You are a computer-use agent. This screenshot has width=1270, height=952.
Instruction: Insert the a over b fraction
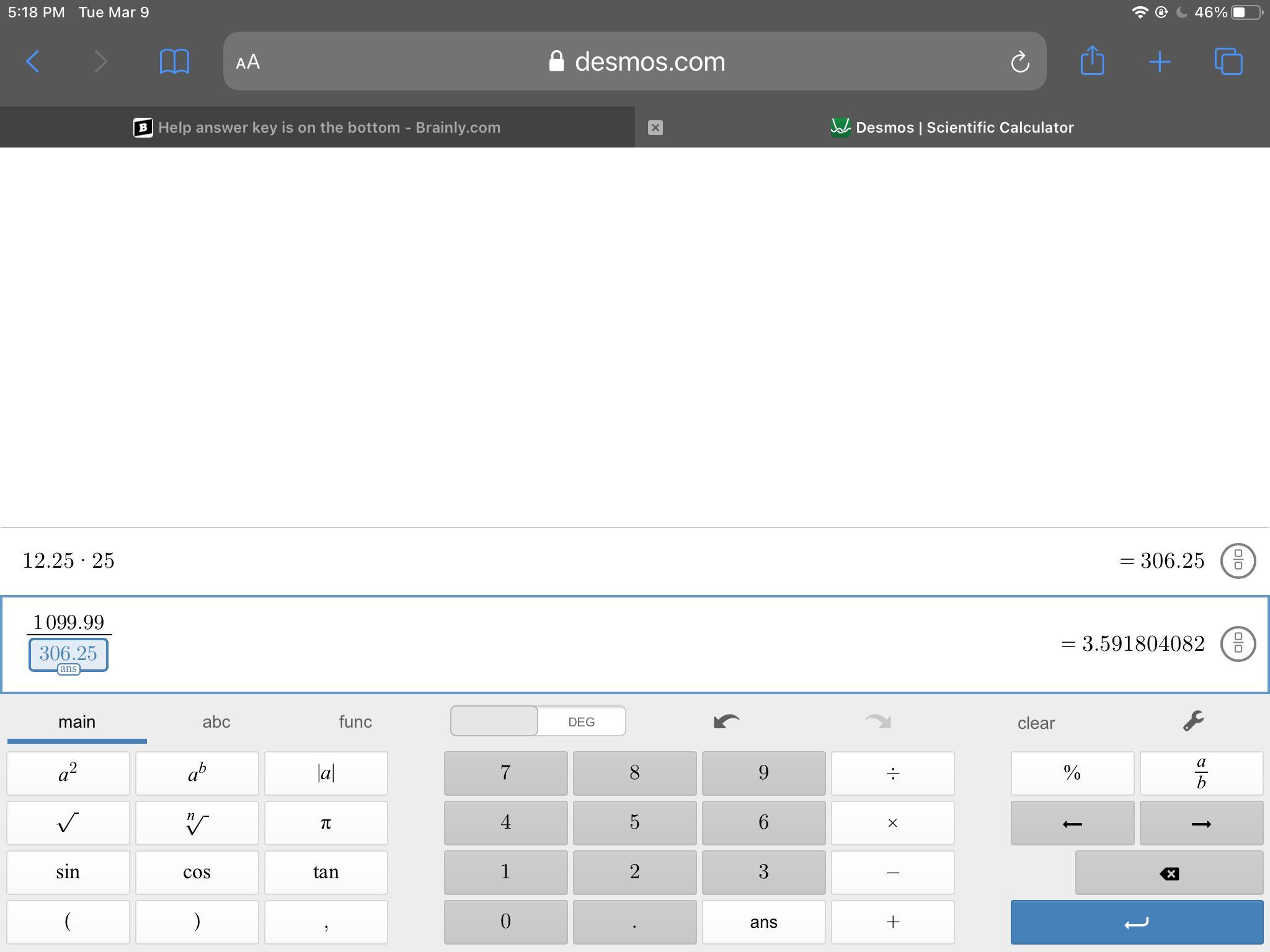tap(1201, 773)
